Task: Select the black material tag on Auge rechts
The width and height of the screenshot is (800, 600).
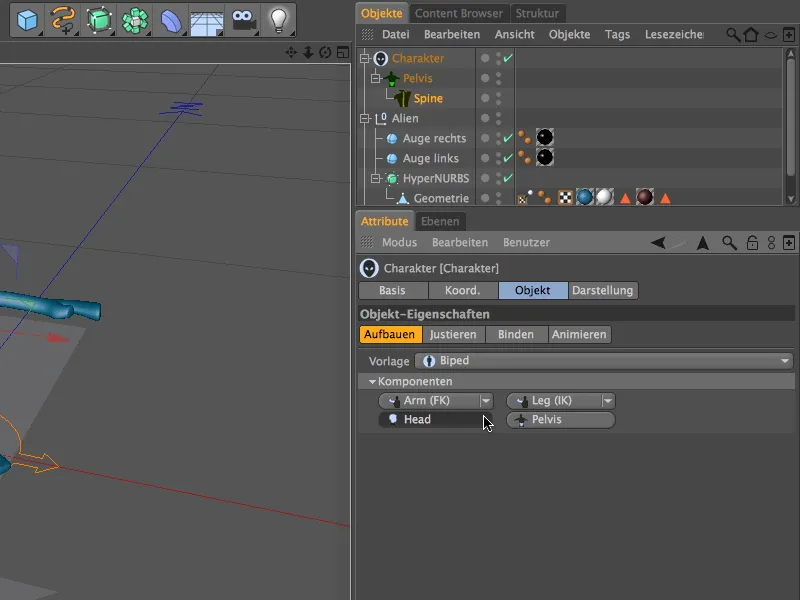Action: click(544, 138)
